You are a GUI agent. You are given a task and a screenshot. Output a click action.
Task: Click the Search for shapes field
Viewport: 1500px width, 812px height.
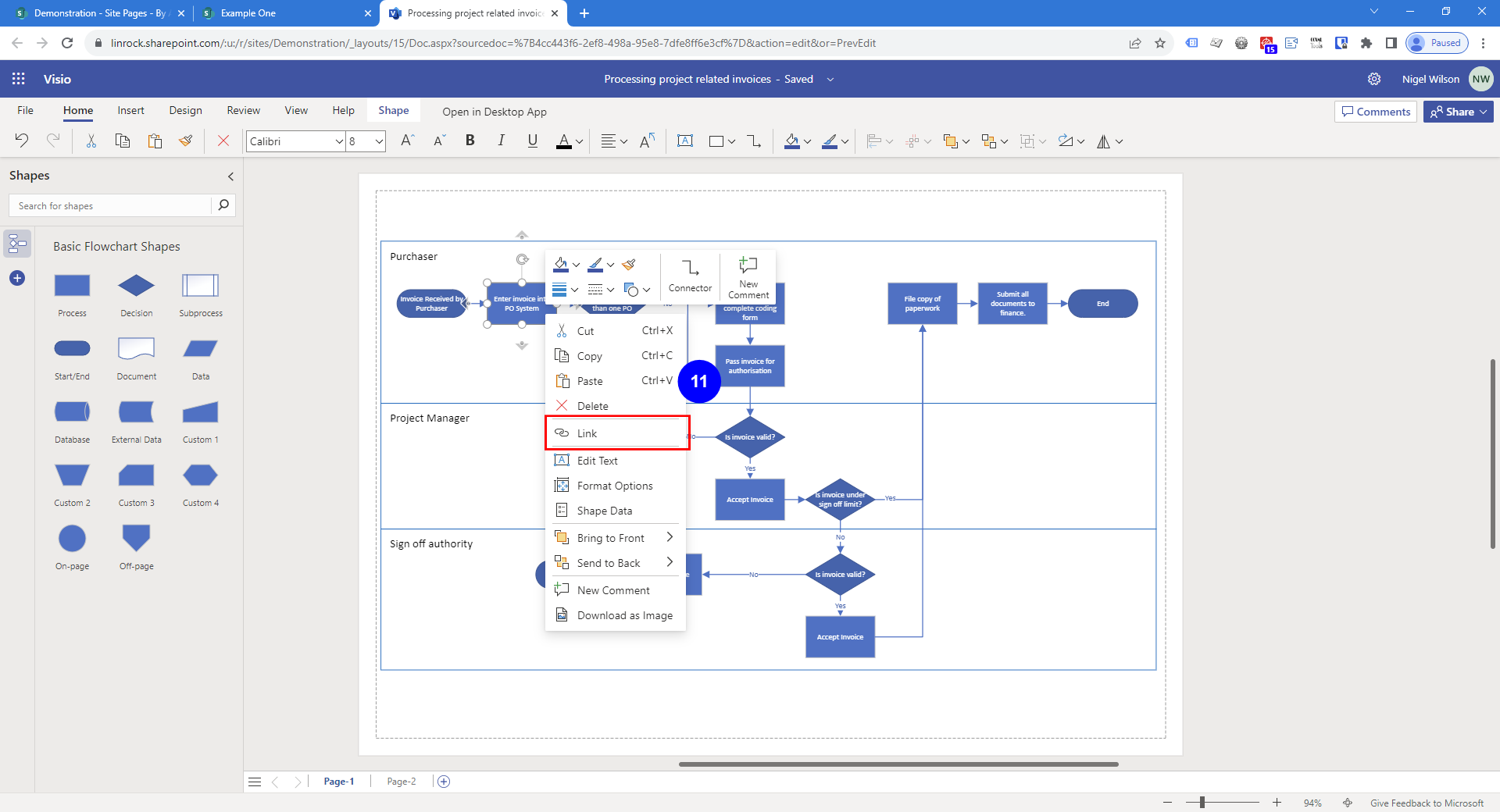point(111,206)
